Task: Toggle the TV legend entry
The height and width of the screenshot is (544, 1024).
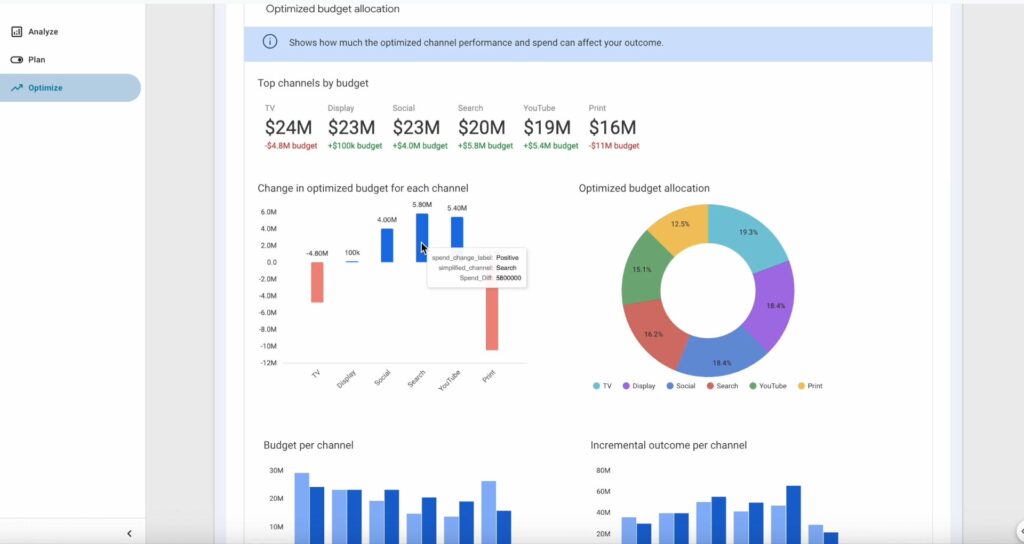Action: pos(601,385)
